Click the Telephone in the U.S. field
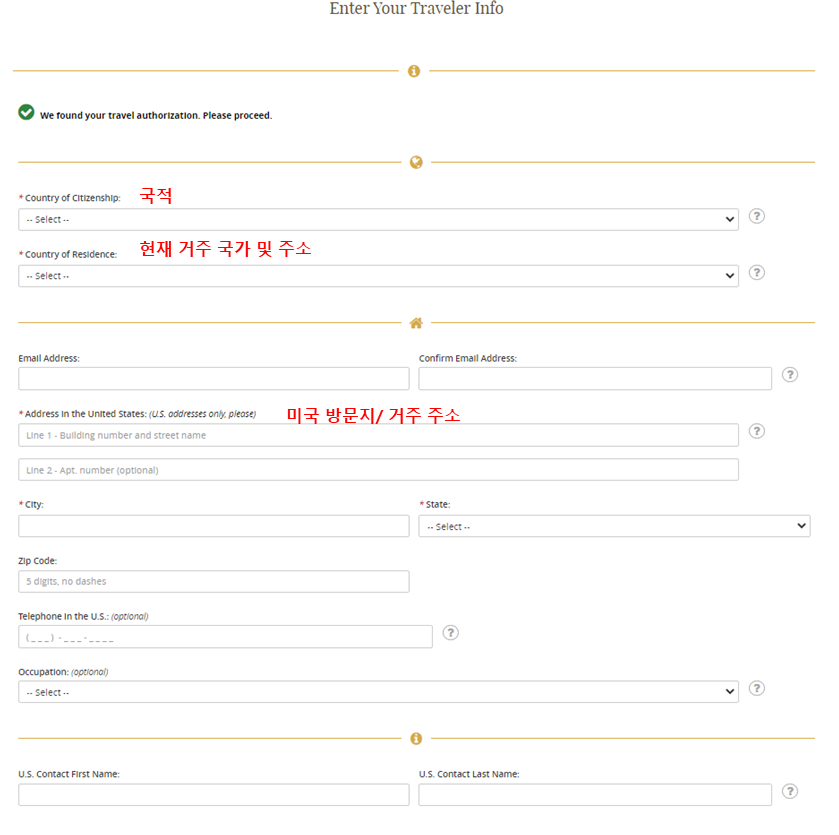839x835 pixels. click(225, 637)
